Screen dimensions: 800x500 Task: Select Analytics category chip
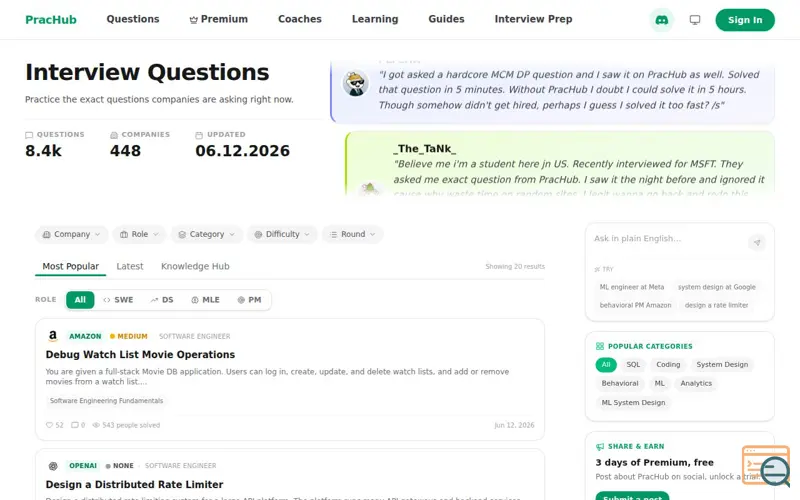click(696, 383)
